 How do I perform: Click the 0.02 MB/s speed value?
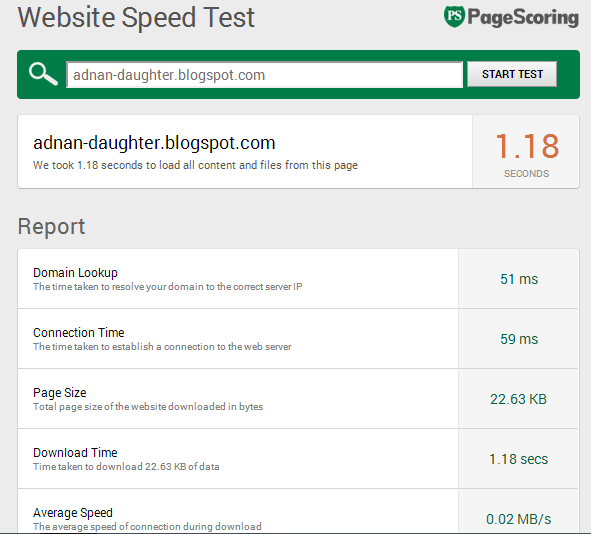point(519,519)
